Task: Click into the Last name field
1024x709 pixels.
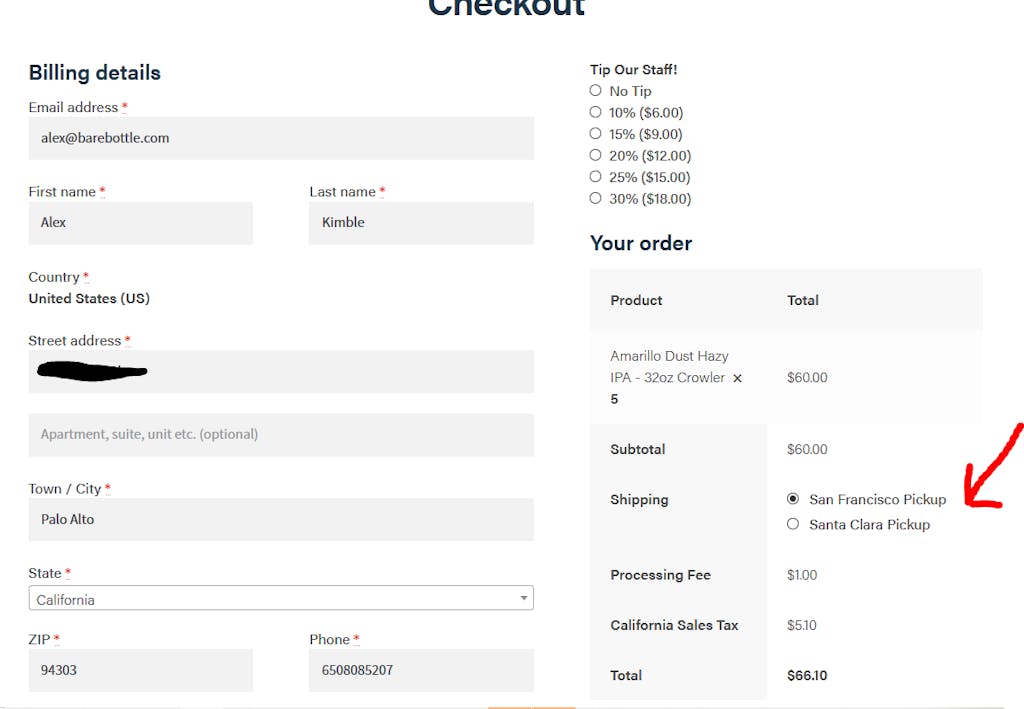Action: (421, 223)
